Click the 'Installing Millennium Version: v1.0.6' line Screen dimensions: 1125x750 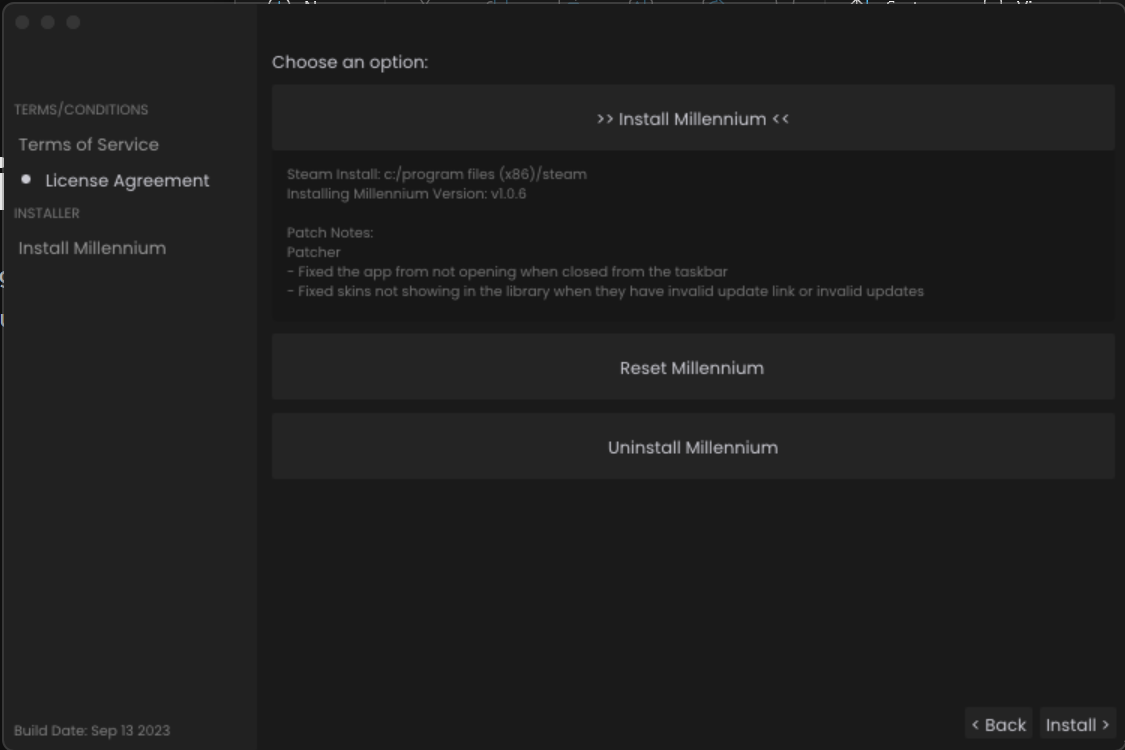[407, 194]
